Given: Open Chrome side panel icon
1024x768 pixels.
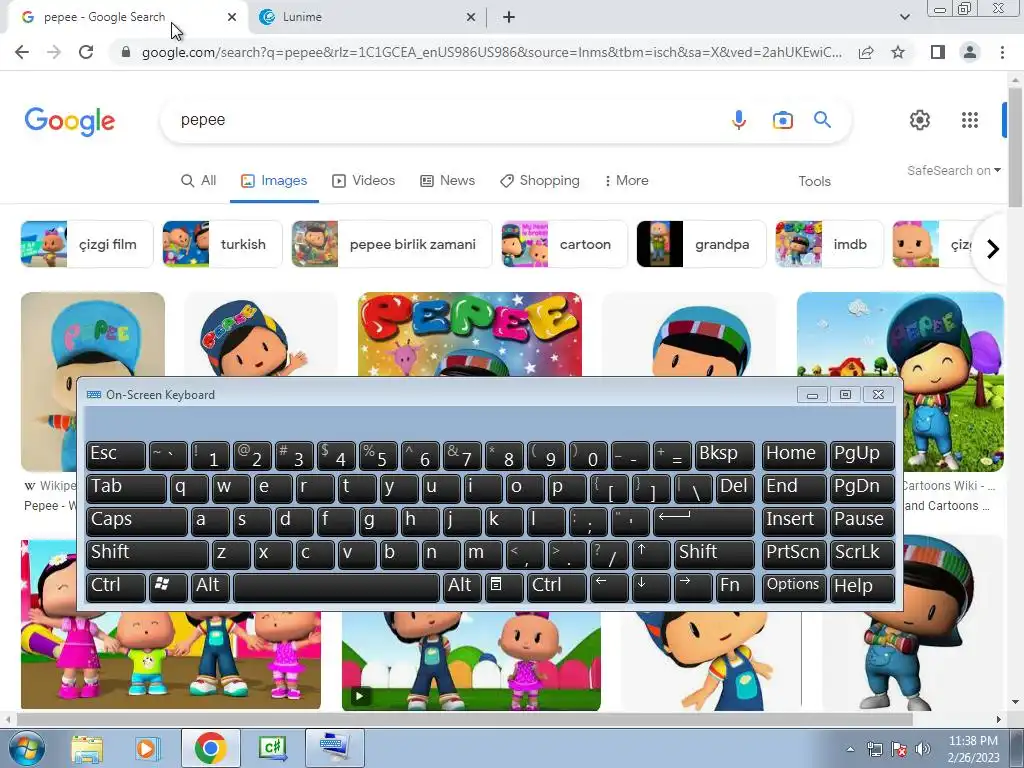Looking at the screenshot, I should click(938, 52).
